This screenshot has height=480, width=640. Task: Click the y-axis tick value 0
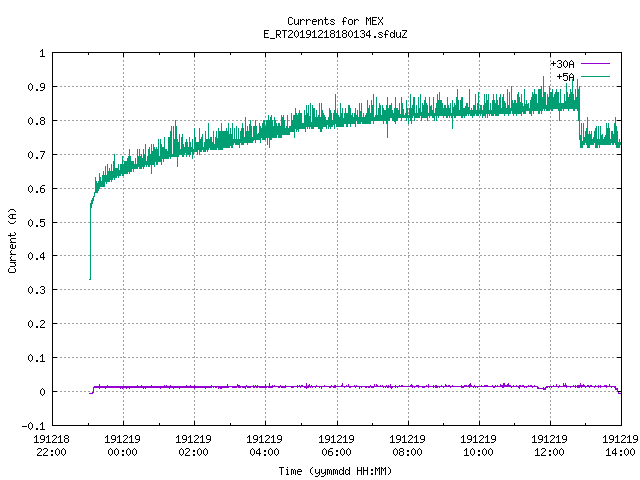(x=42, y=392)
